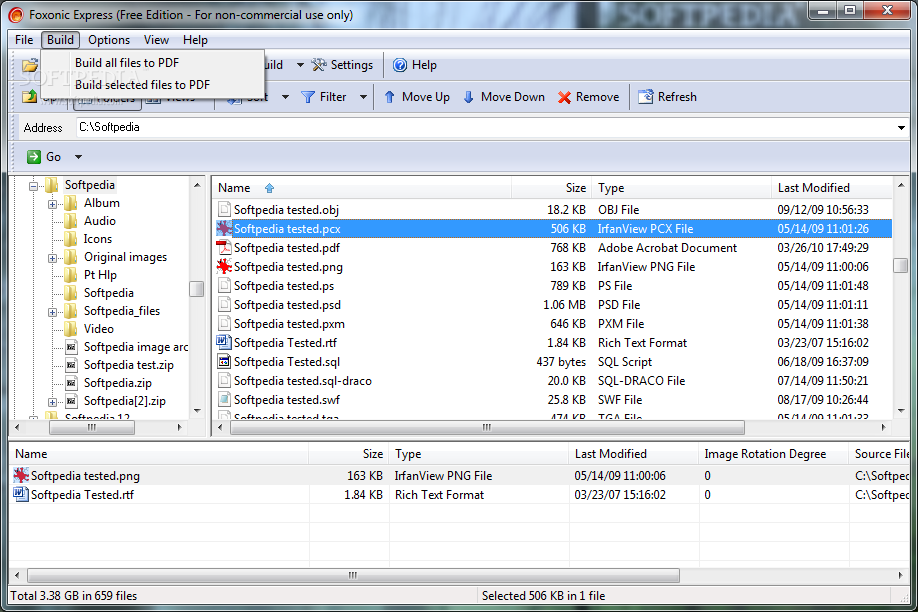Click the green Go arrow icon

coord(34,156)
